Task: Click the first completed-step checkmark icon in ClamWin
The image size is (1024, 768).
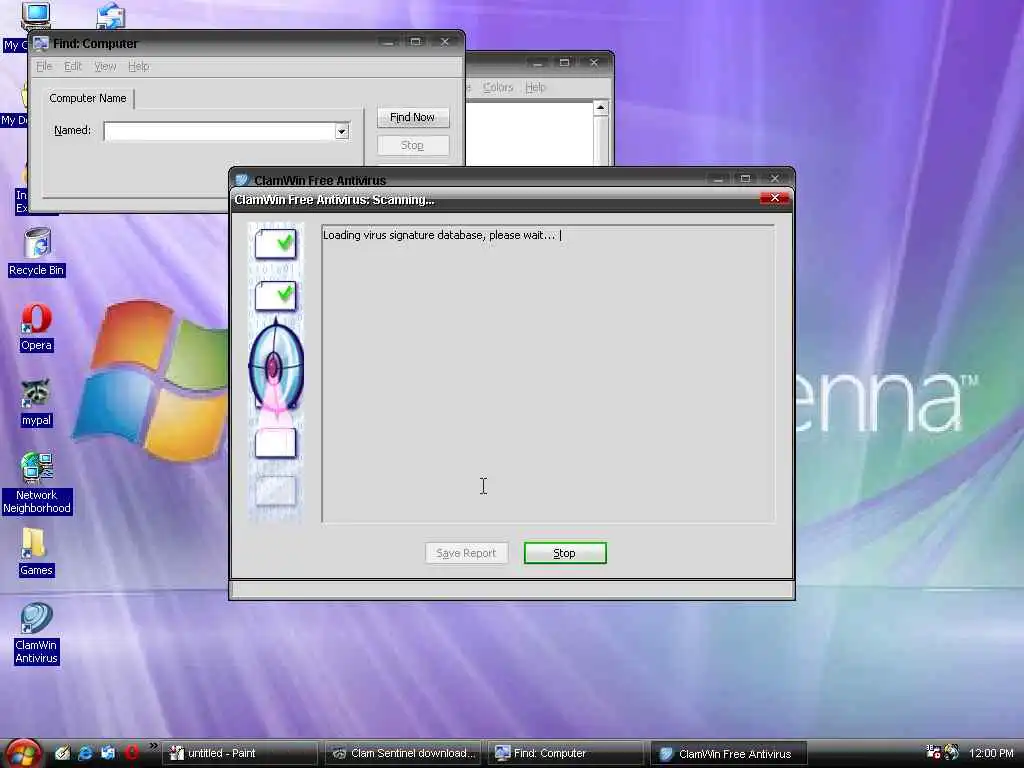Action: point(276,244)
